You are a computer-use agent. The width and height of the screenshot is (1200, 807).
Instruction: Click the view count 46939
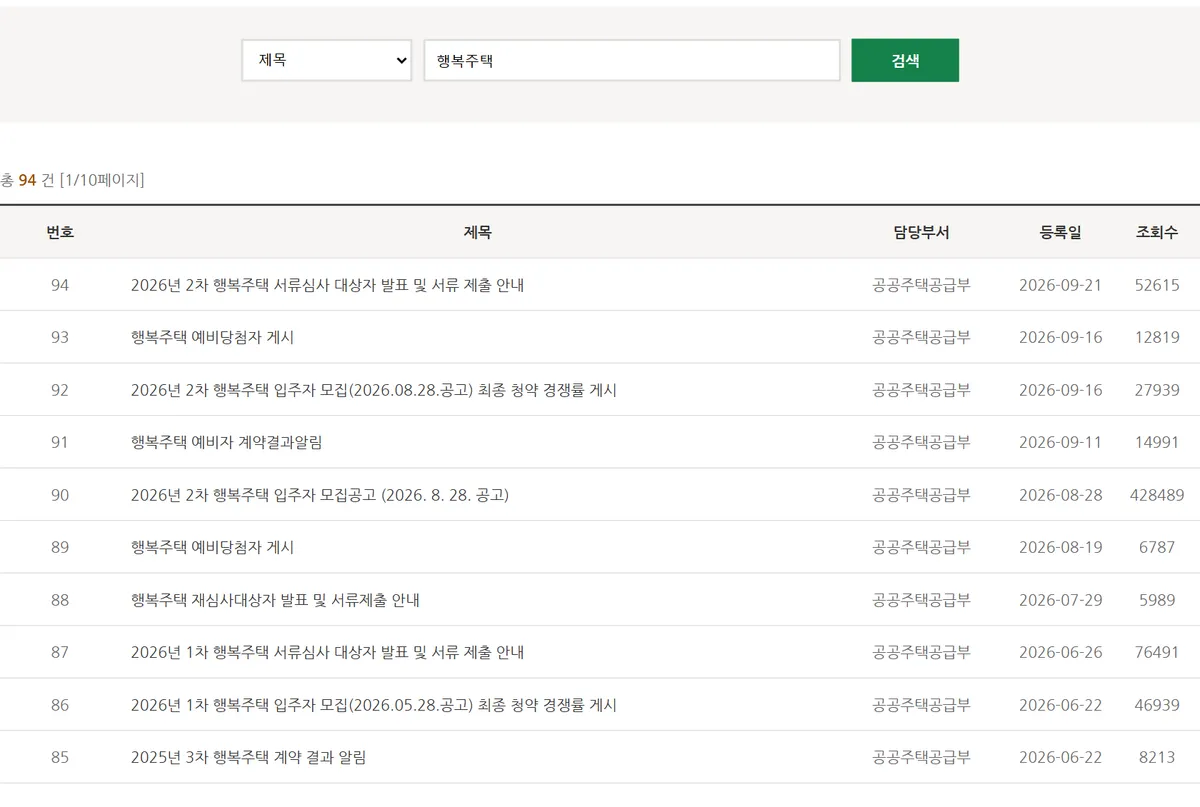pyautogui.click(x=1157, y=705)
